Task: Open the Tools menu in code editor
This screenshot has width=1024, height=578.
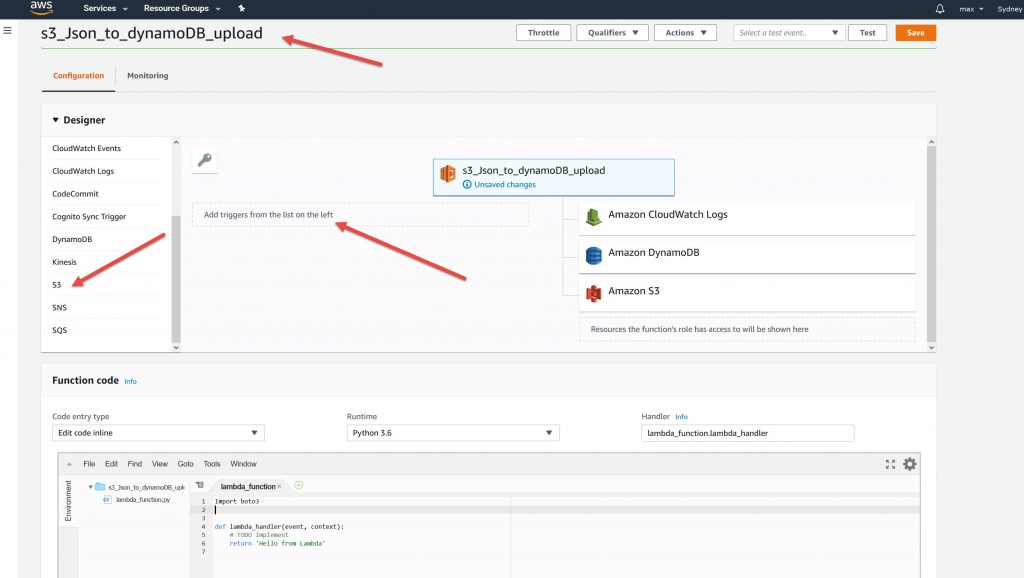Action: [212, 464]
